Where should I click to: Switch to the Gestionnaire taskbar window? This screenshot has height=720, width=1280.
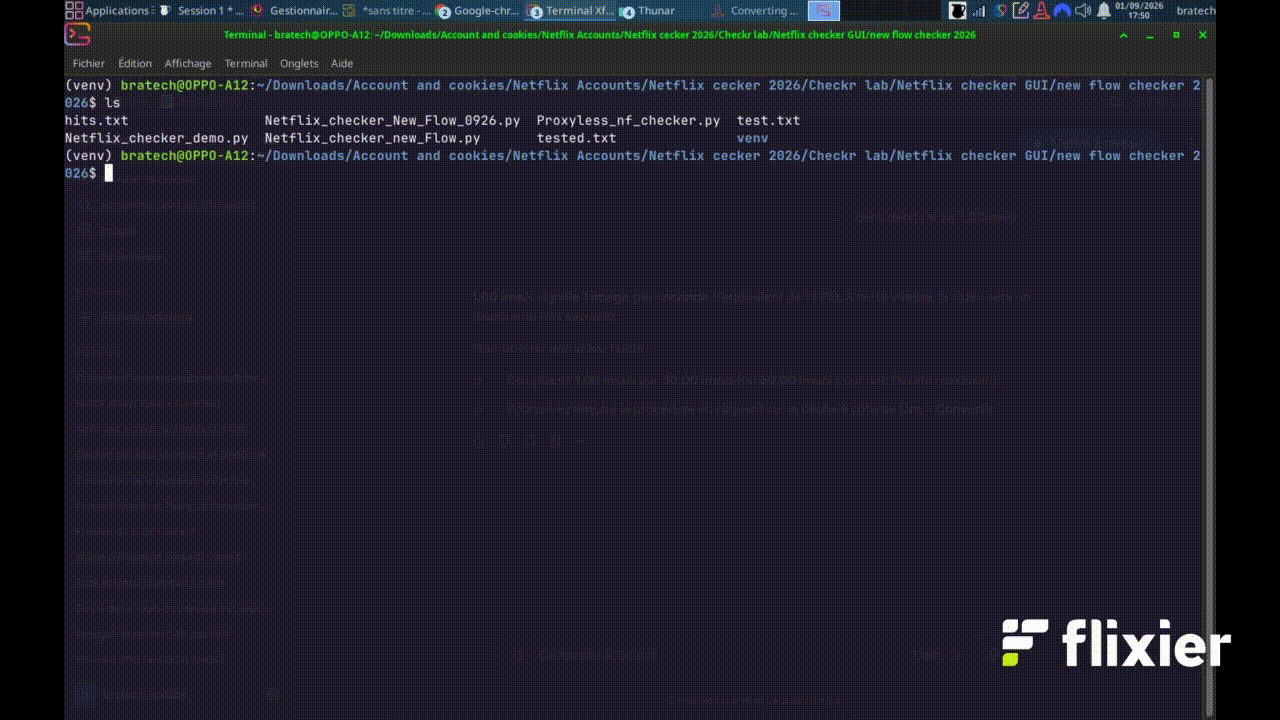(293, 11)
